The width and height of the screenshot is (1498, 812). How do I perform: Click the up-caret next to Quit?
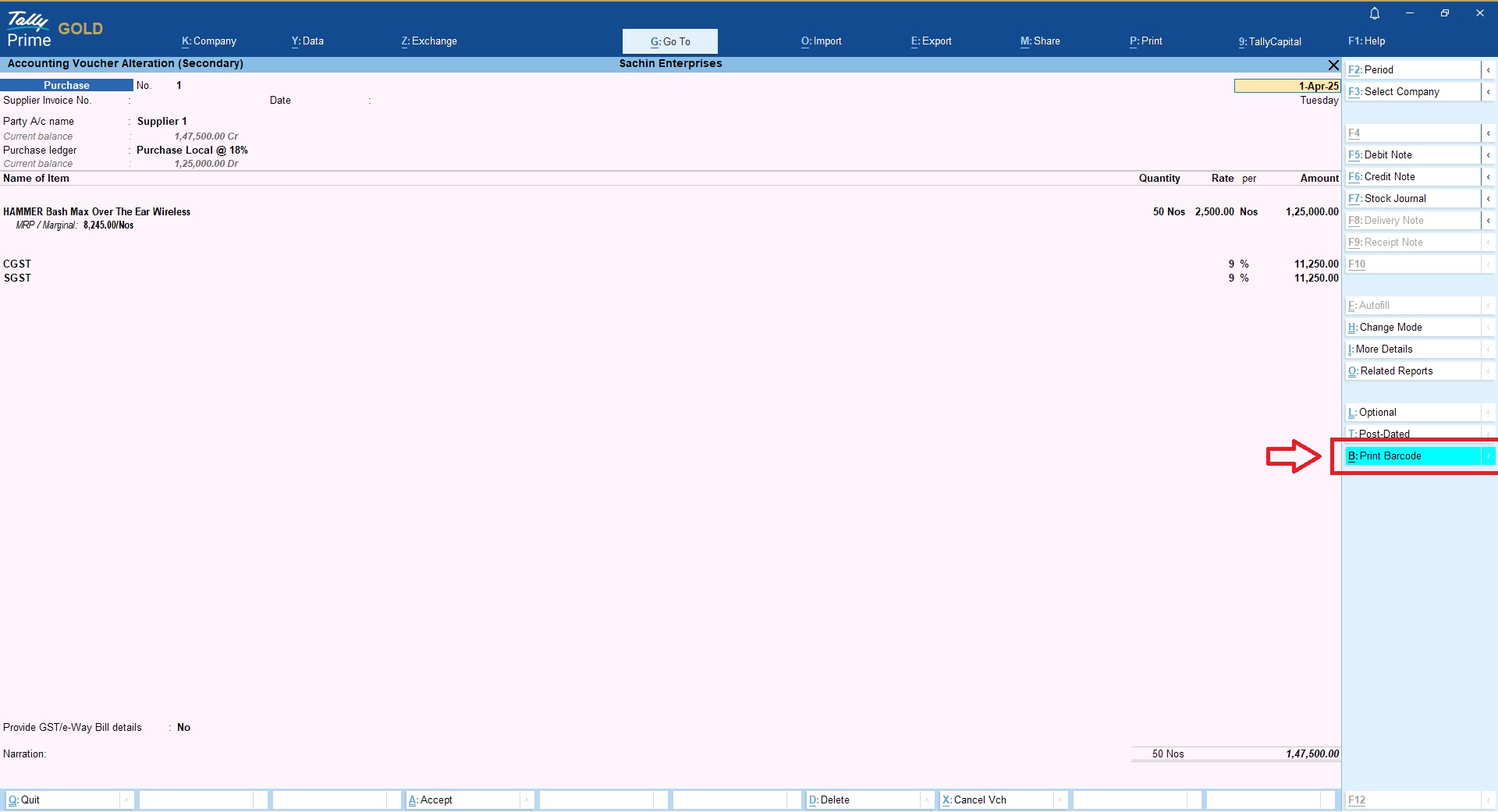point(126,800)
